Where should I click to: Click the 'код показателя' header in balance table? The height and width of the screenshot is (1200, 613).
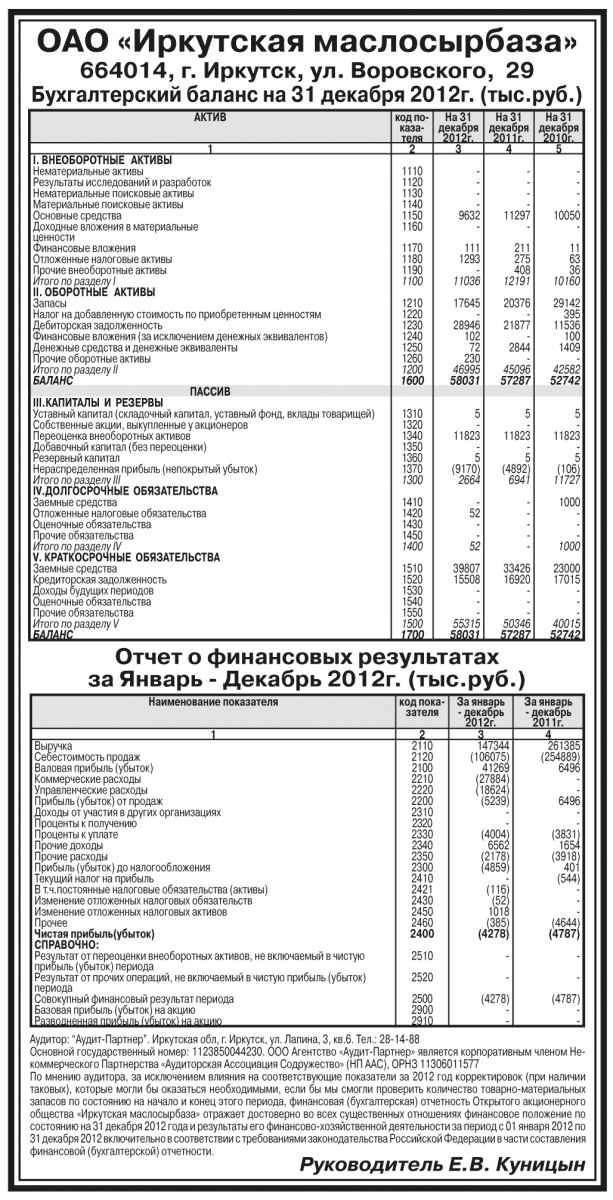click(409, 128)
